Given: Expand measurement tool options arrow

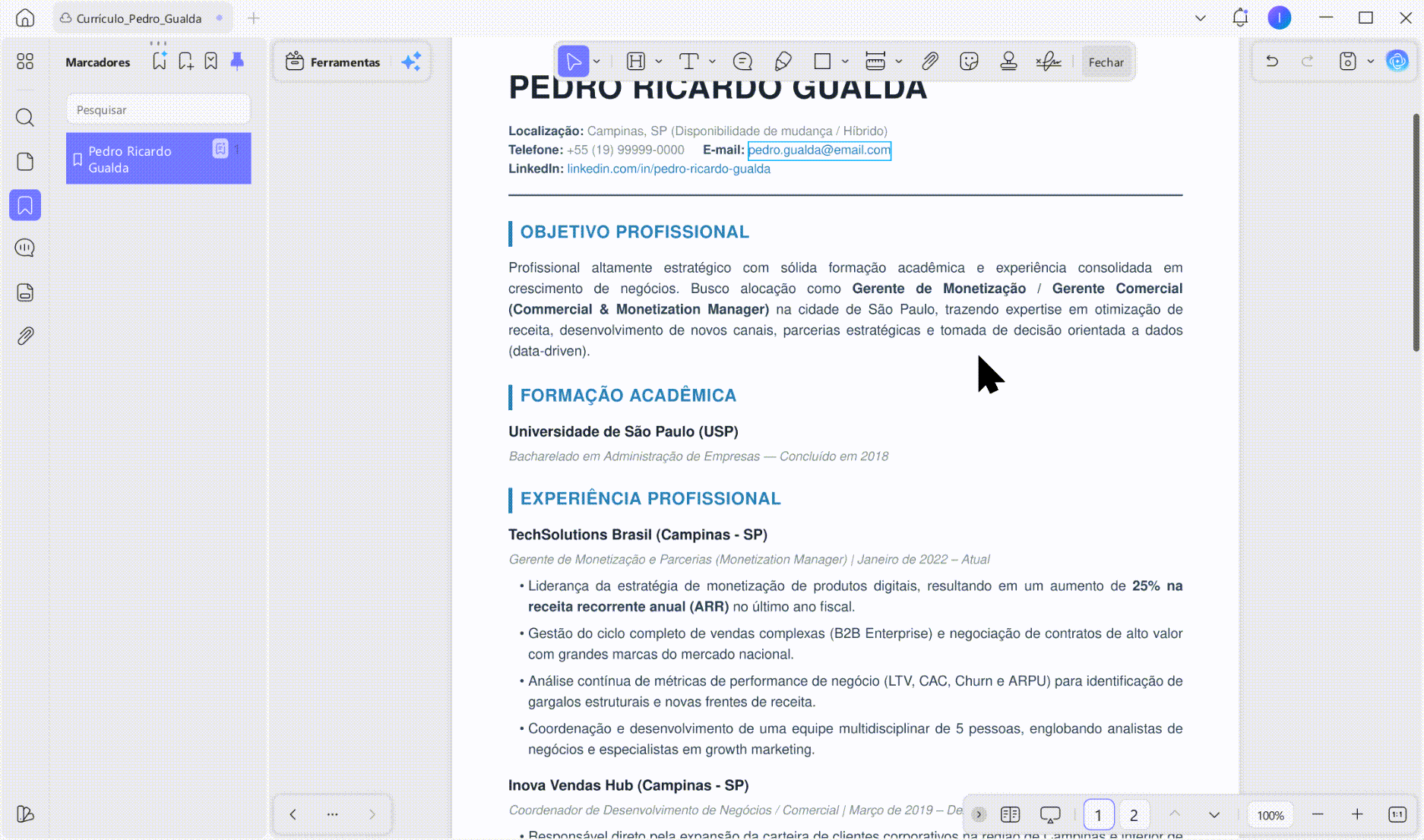Looking at the screenshot, I should [899, 62].
